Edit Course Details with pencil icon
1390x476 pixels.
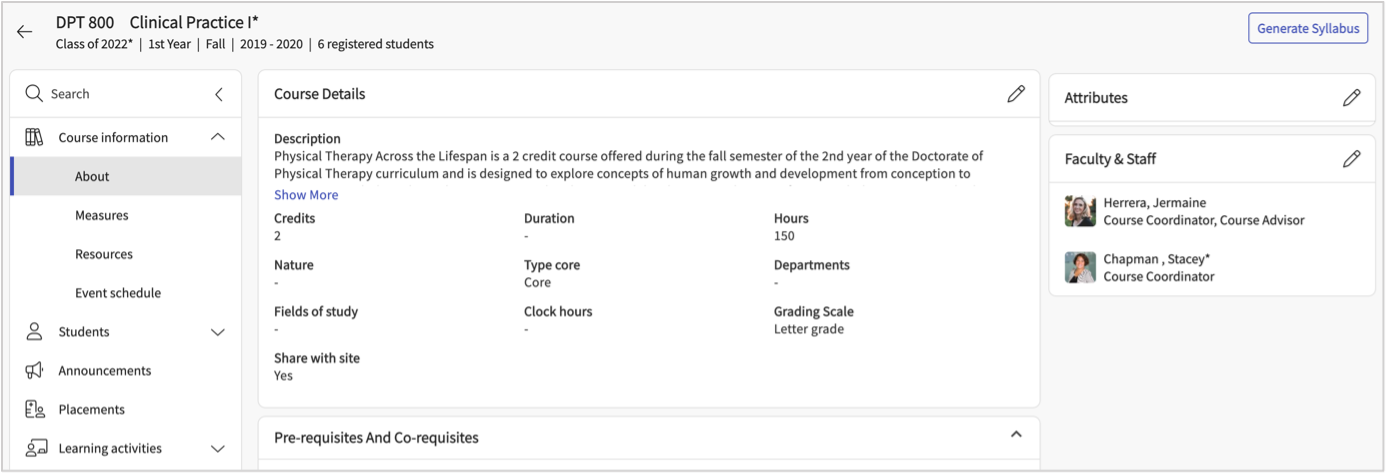1016,94
